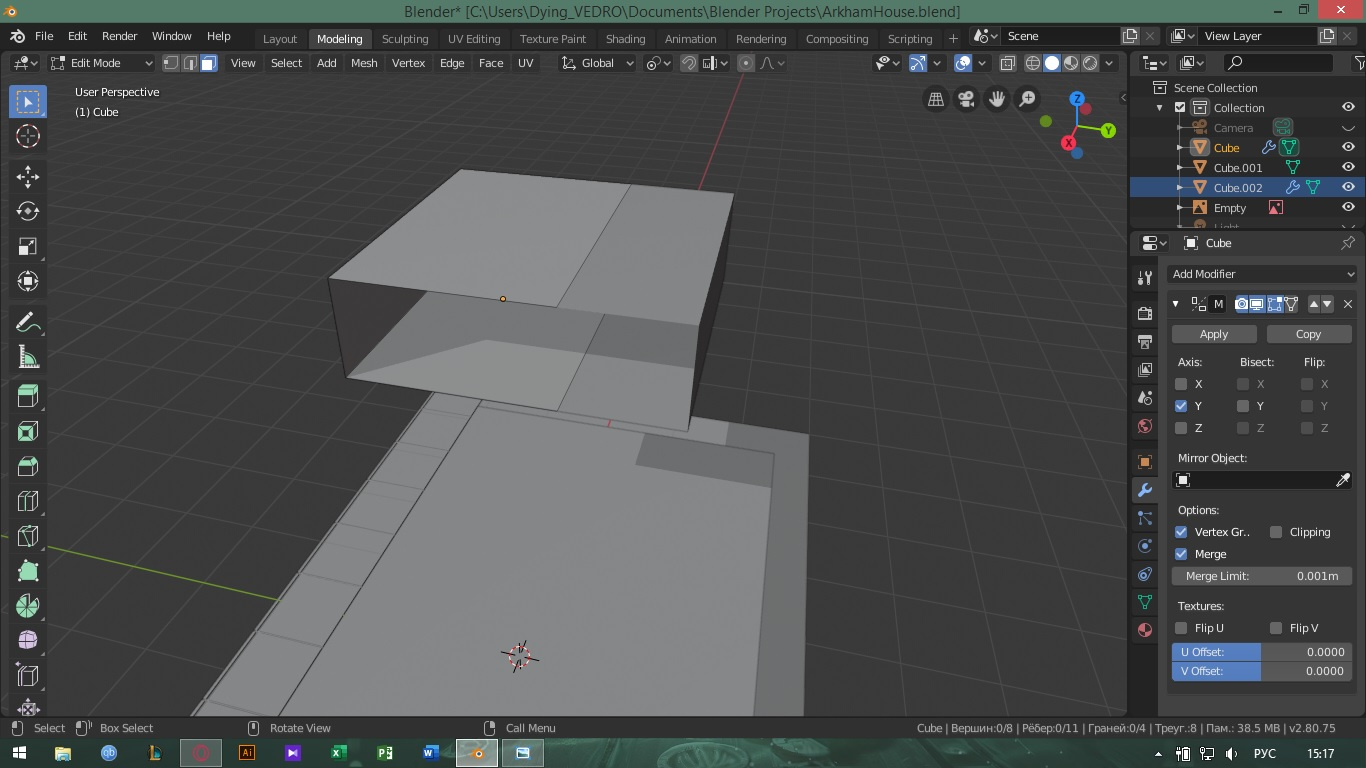
Task: Click the viewport pan hand icon
Action: (x=997, y=99)
